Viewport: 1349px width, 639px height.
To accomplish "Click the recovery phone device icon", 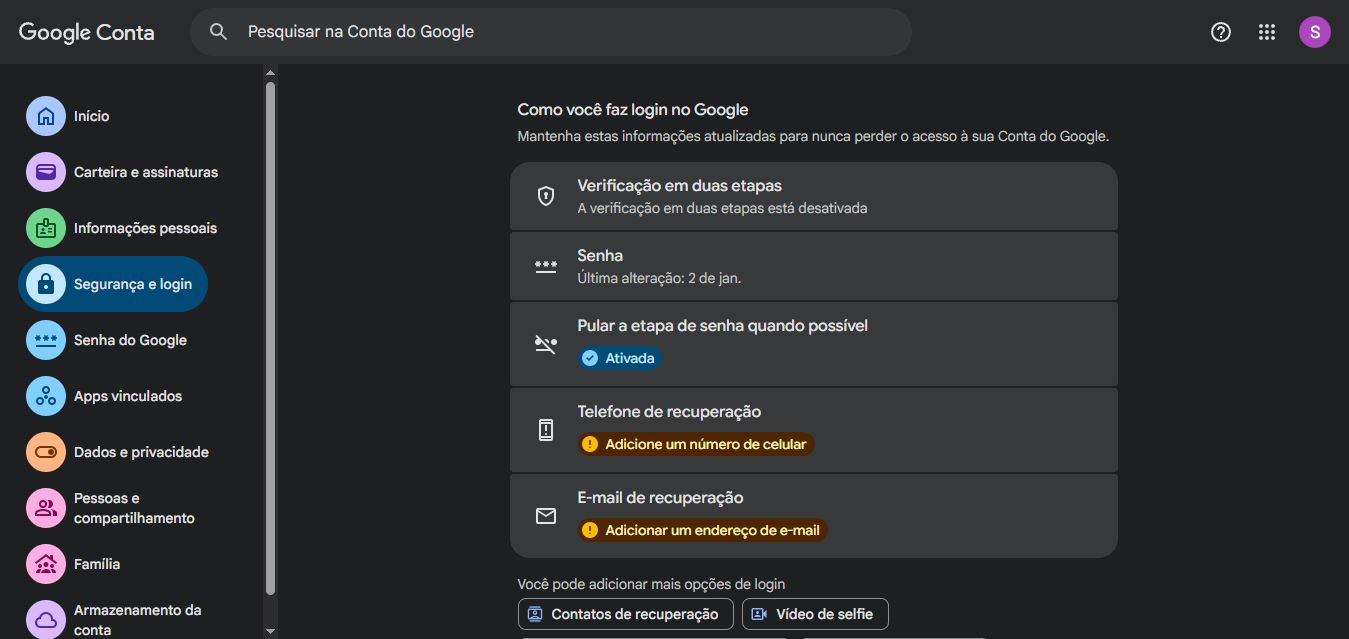I will [546, 430].
